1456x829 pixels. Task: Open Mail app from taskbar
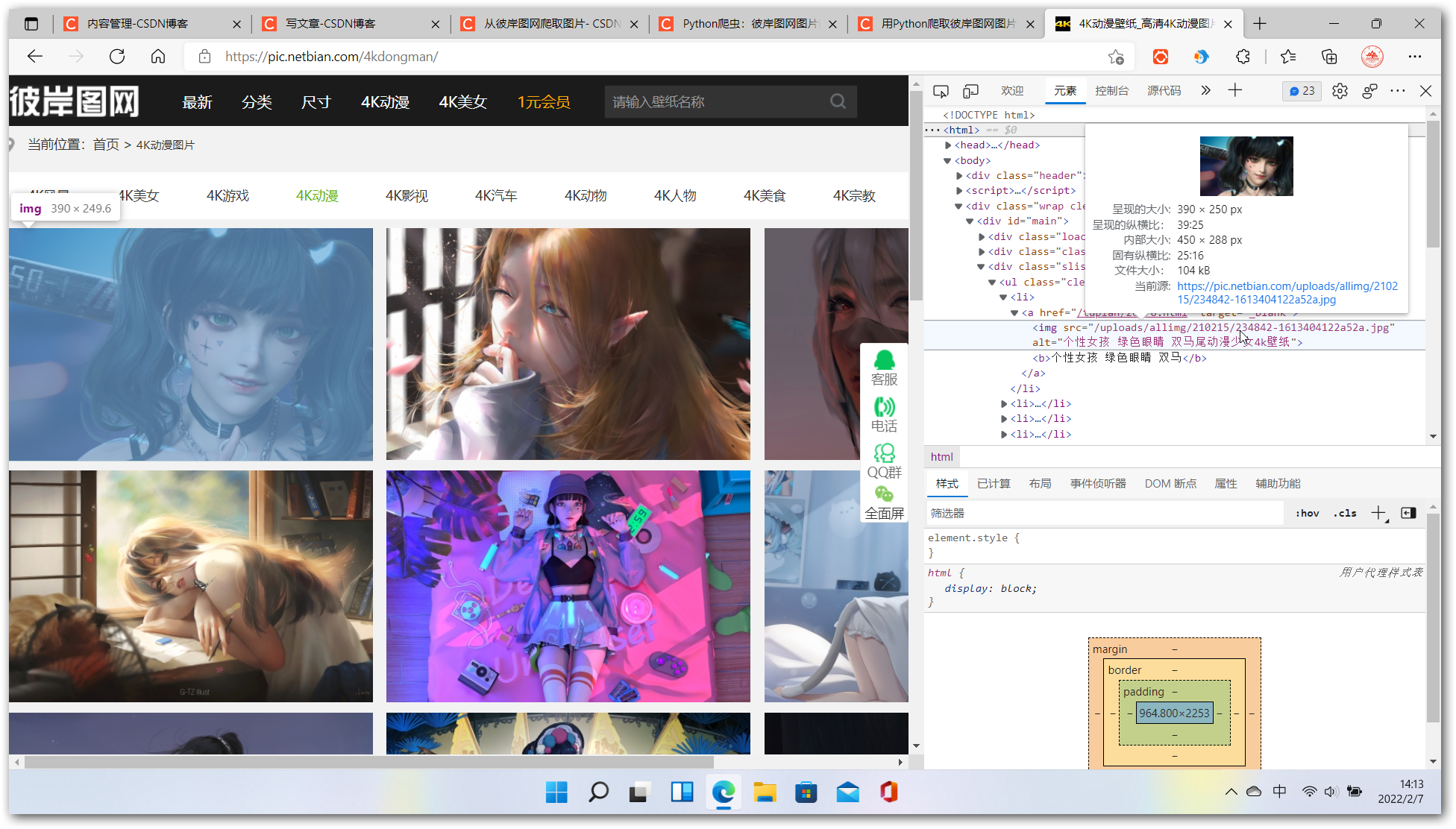tap(847, 792)
